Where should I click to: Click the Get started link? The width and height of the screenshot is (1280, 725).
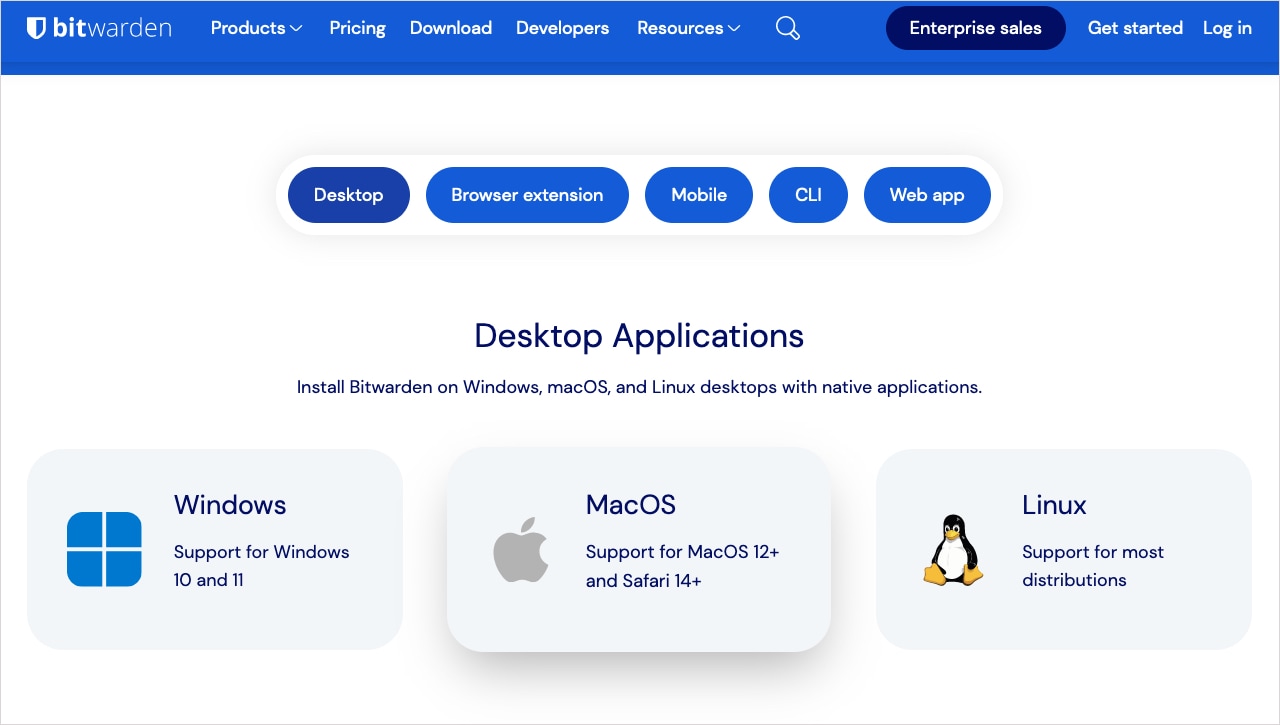(1135, 28)
